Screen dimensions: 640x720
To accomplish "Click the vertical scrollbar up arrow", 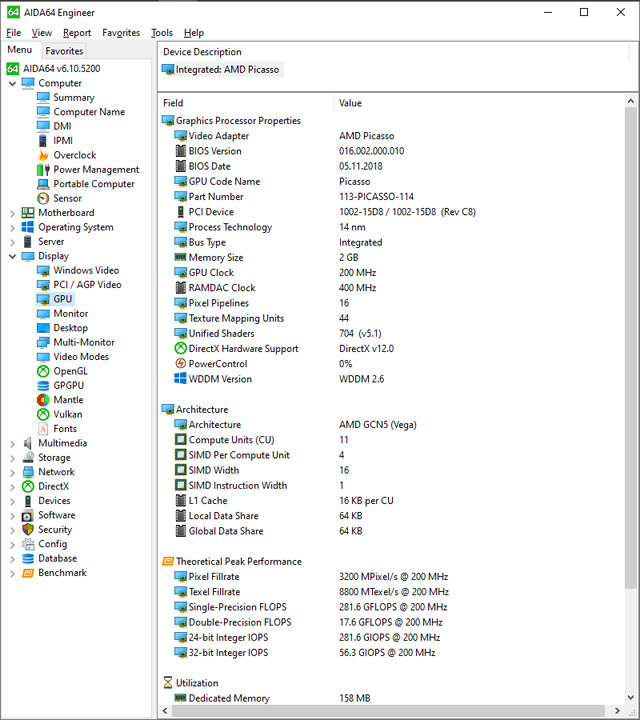I will click(x=630, y=101).
